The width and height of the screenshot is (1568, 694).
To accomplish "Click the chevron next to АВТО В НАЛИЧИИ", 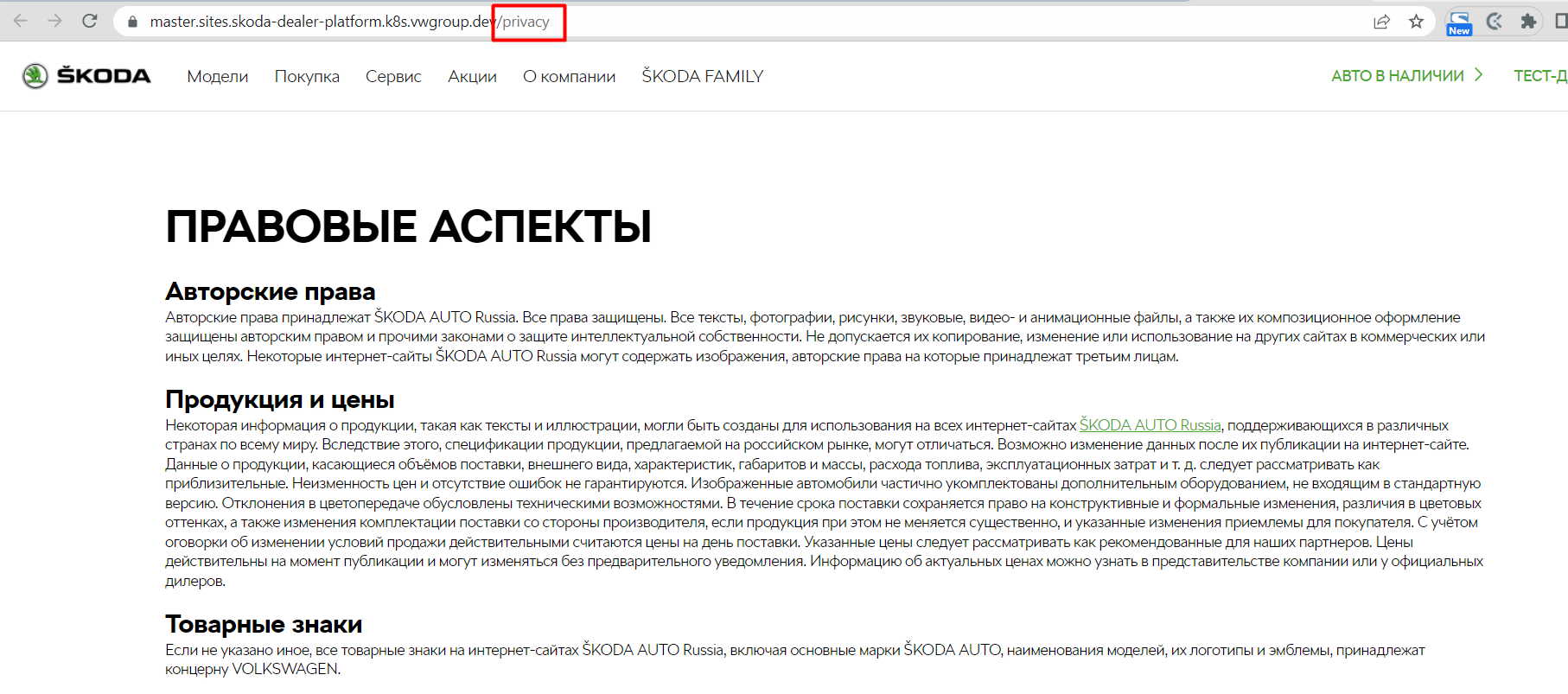I will click(1479, 75).
